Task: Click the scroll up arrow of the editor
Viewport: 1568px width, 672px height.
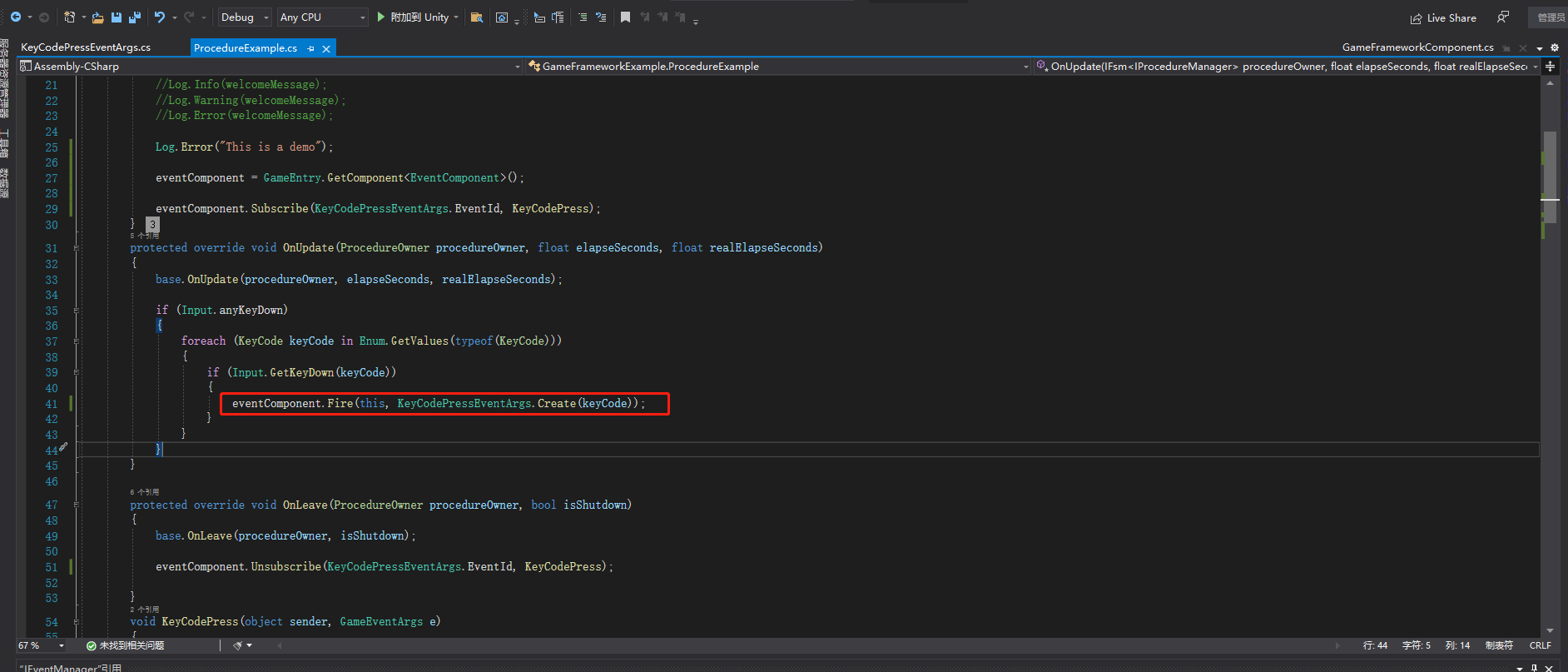Action: point(1550,83)
